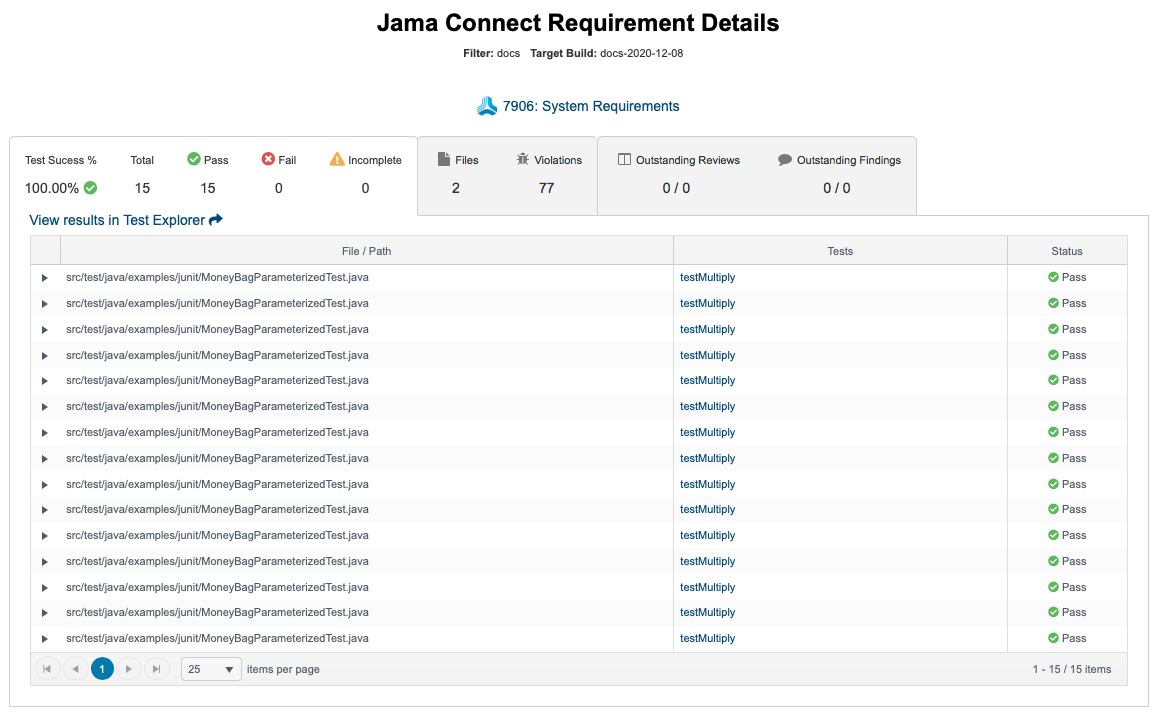Click the Status column header
Viewport: 1158px width, 717px height.
(1067, 251)
